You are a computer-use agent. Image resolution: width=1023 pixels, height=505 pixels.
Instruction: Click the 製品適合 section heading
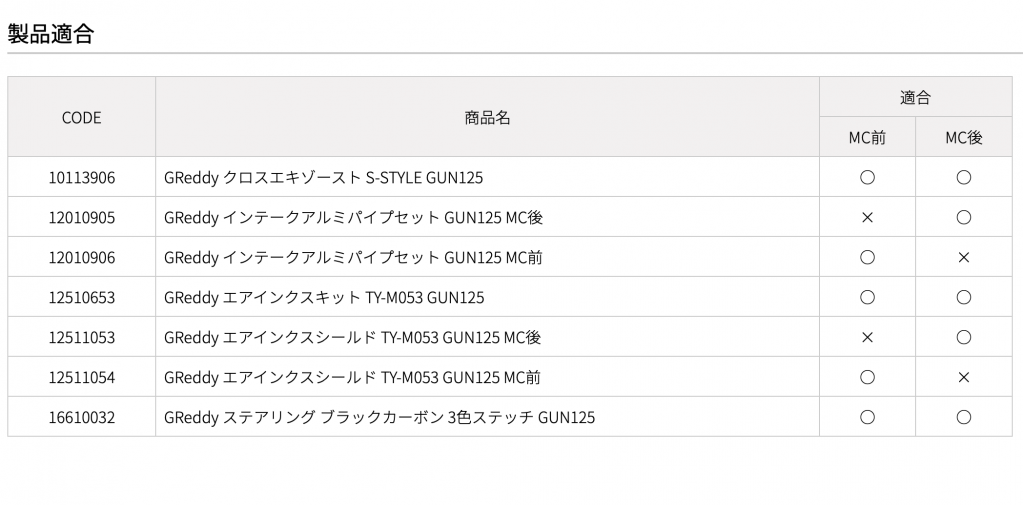pyautogui.click(x=51, y=33)
